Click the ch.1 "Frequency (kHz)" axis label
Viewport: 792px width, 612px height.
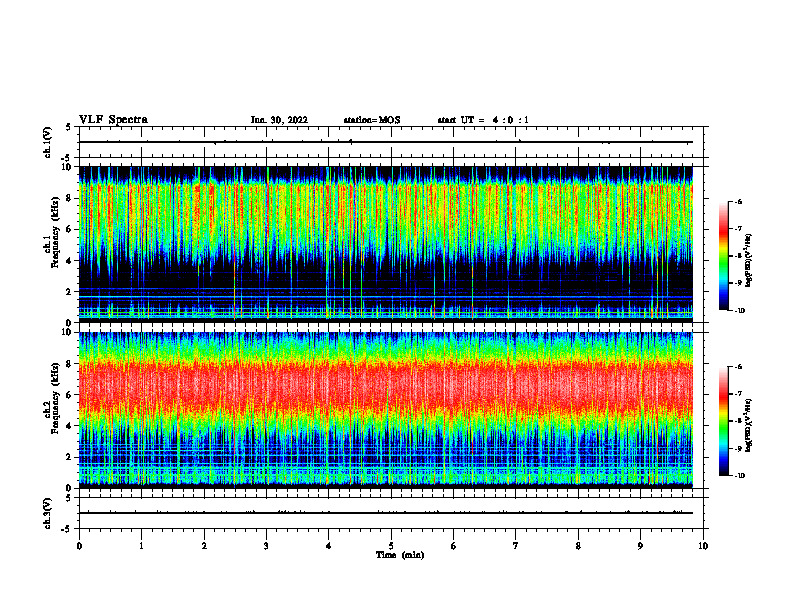click(x=56, y=232)
